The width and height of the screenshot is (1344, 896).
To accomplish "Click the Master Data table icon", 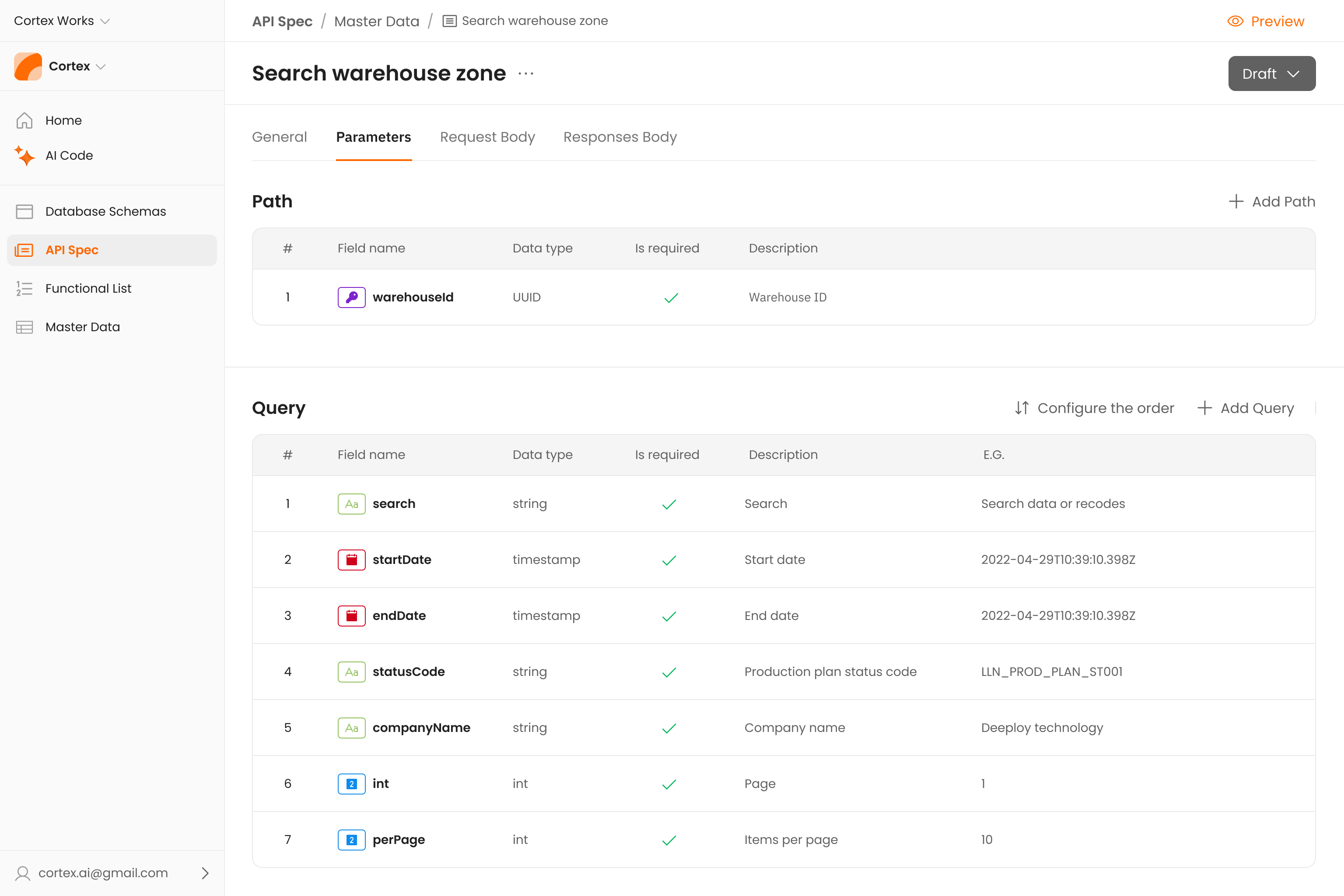I will pos(24,327).
